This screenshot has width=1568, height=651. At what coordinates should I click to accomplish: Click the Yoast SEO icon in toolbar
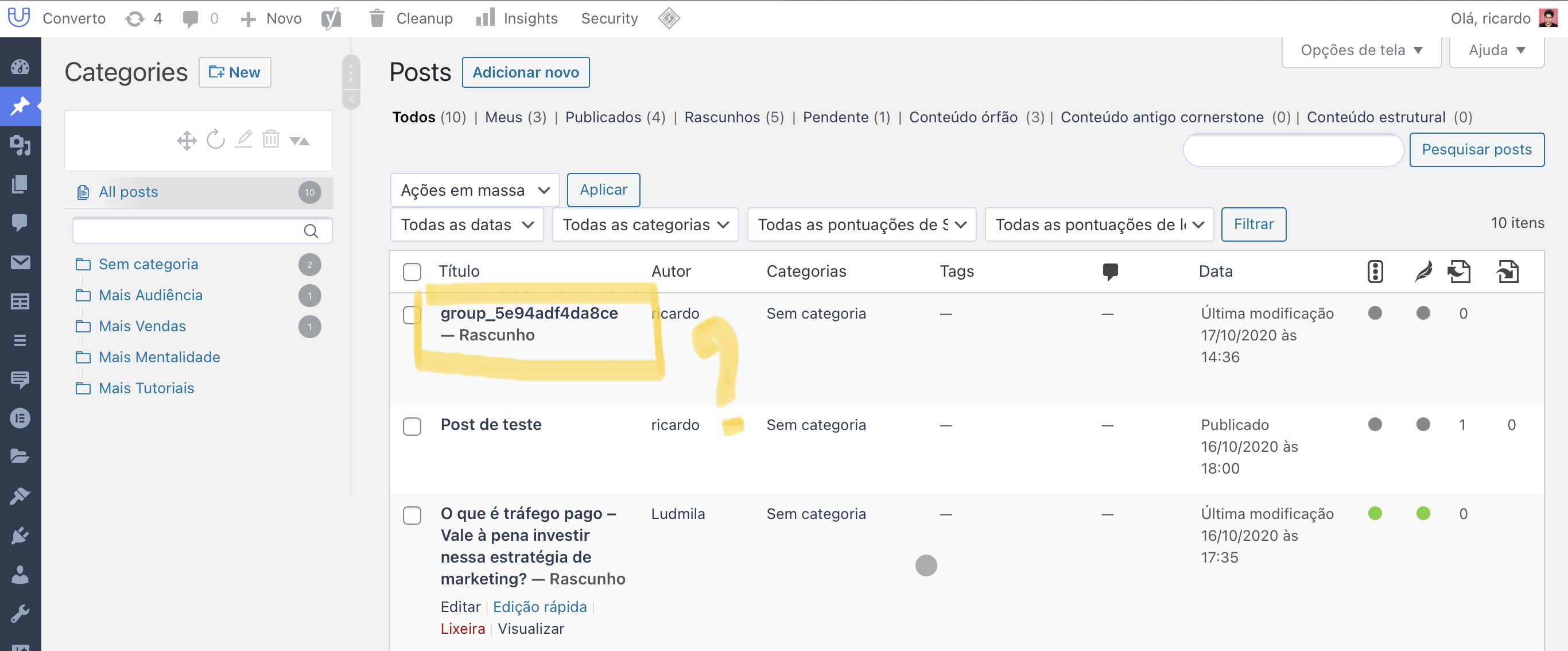point(332,17)
